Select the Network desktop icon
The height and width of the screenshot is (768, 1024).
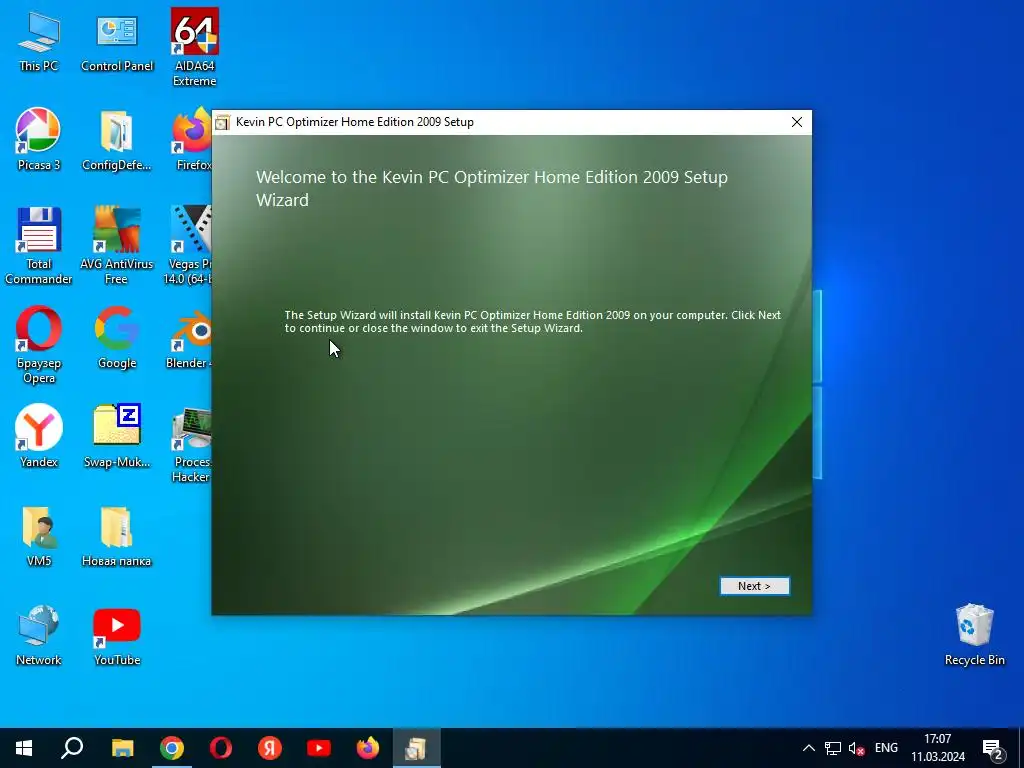pyautogui.click(x=39, y=635)
